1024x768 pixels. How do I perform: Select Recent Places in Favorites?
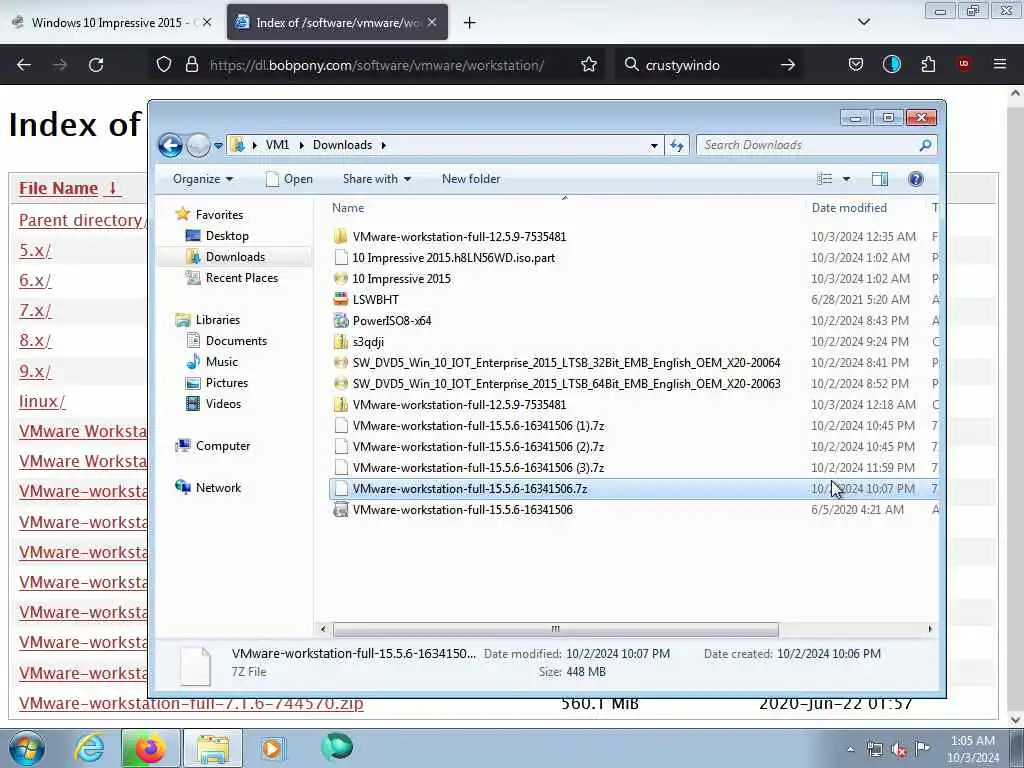tap(232, 278)
